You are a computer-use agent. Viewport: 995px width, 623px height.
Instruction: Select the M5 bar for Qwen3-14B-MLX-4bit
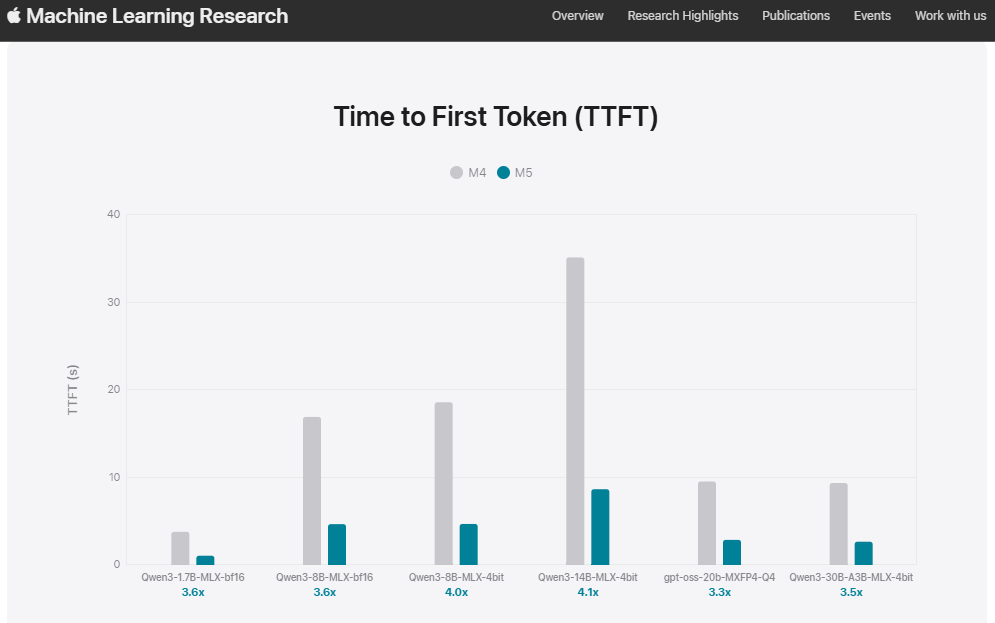point(600,527)
